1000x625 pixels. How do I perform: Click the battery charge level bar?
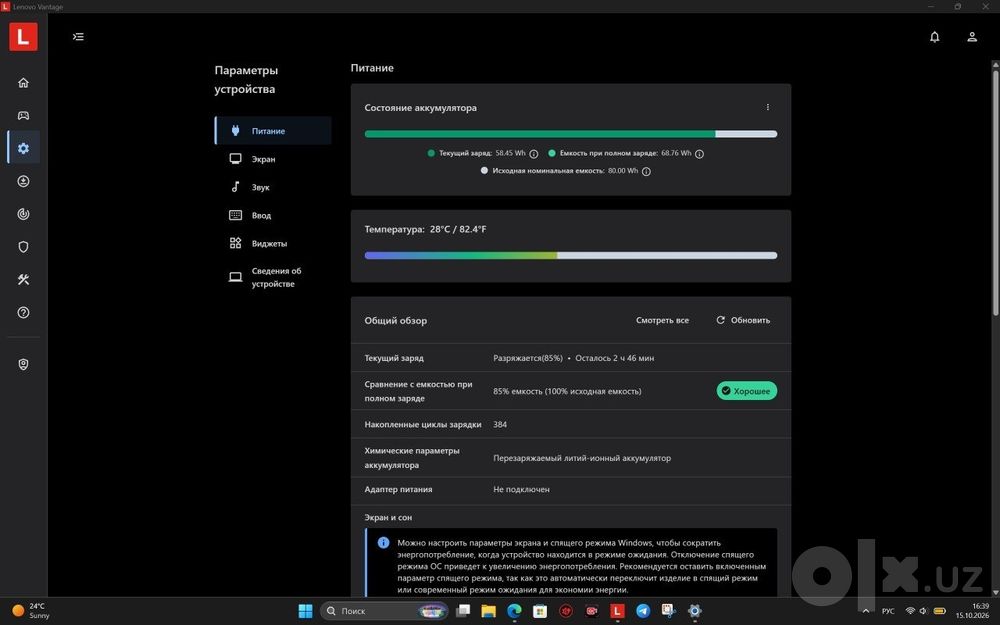coord(571,134)
